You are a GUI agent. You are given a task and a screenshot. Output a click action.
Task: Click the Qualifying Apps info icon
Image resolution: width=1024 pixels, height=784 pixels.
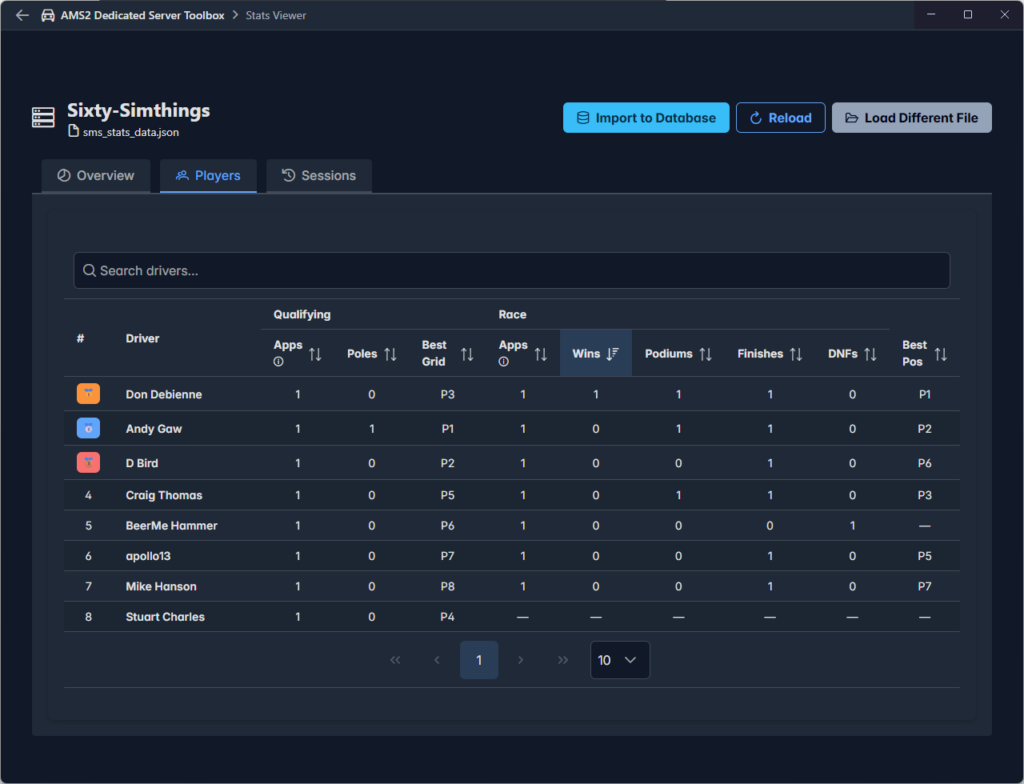279,362
